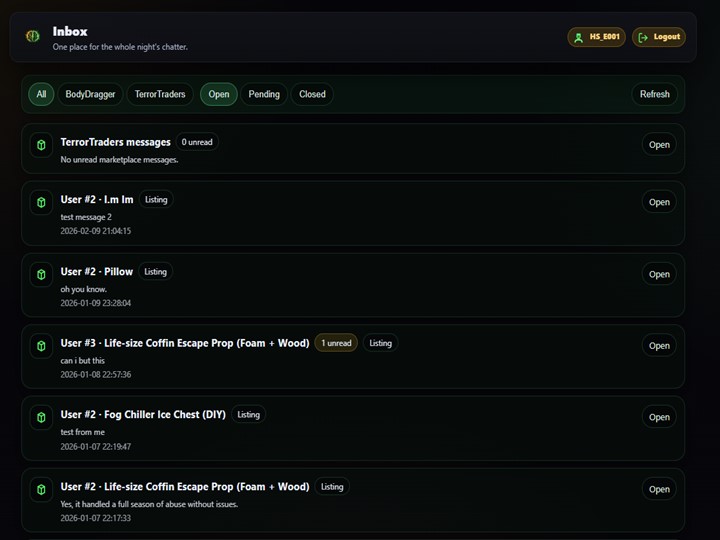The width and height of the screenshot is (720, 540).
Task: Open the HS_E001 profile button
Action: tap(596, 37)
